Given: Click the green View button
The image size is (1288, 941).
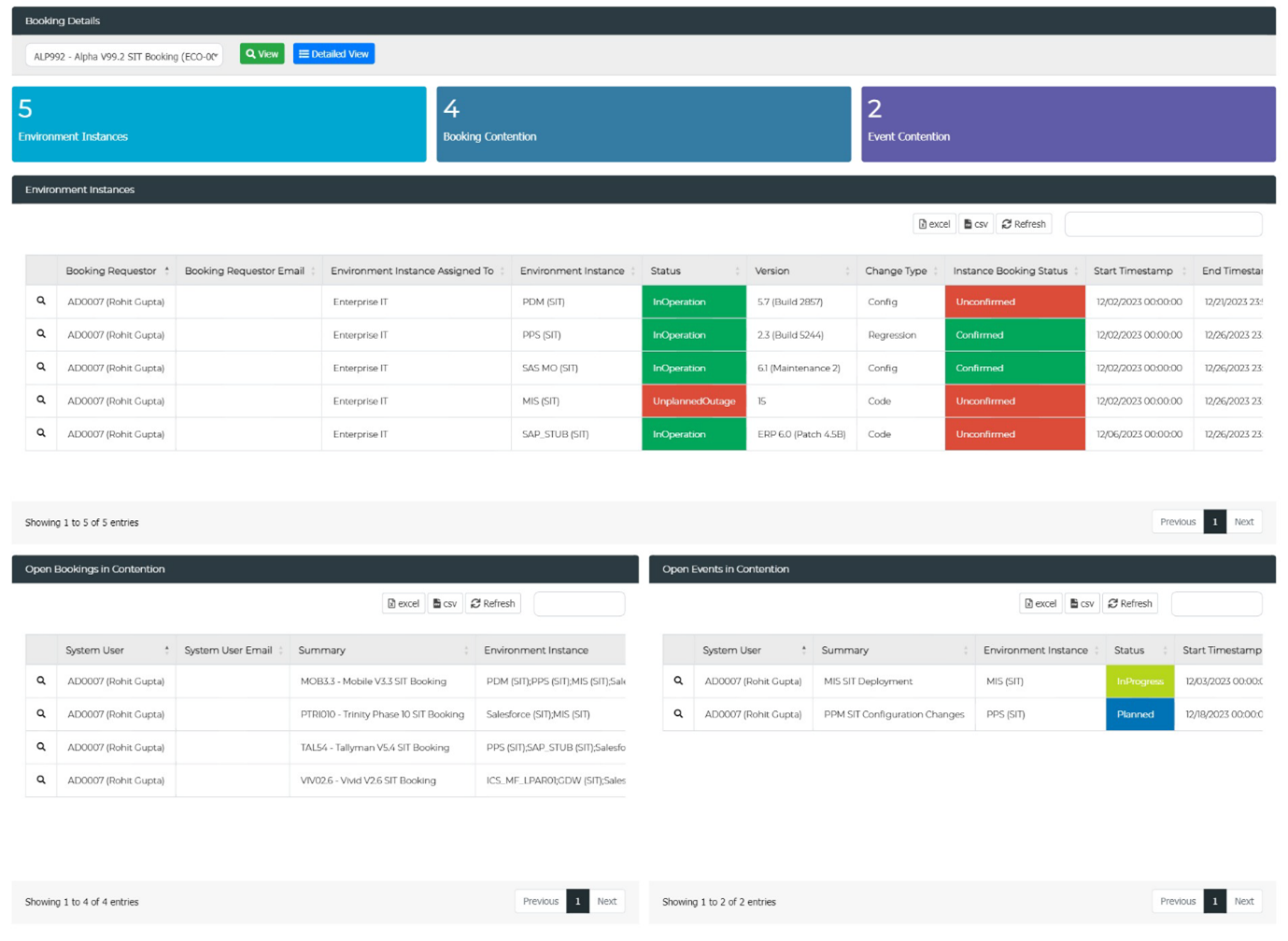Looking at the screenshot, I should tap(262, 54).
